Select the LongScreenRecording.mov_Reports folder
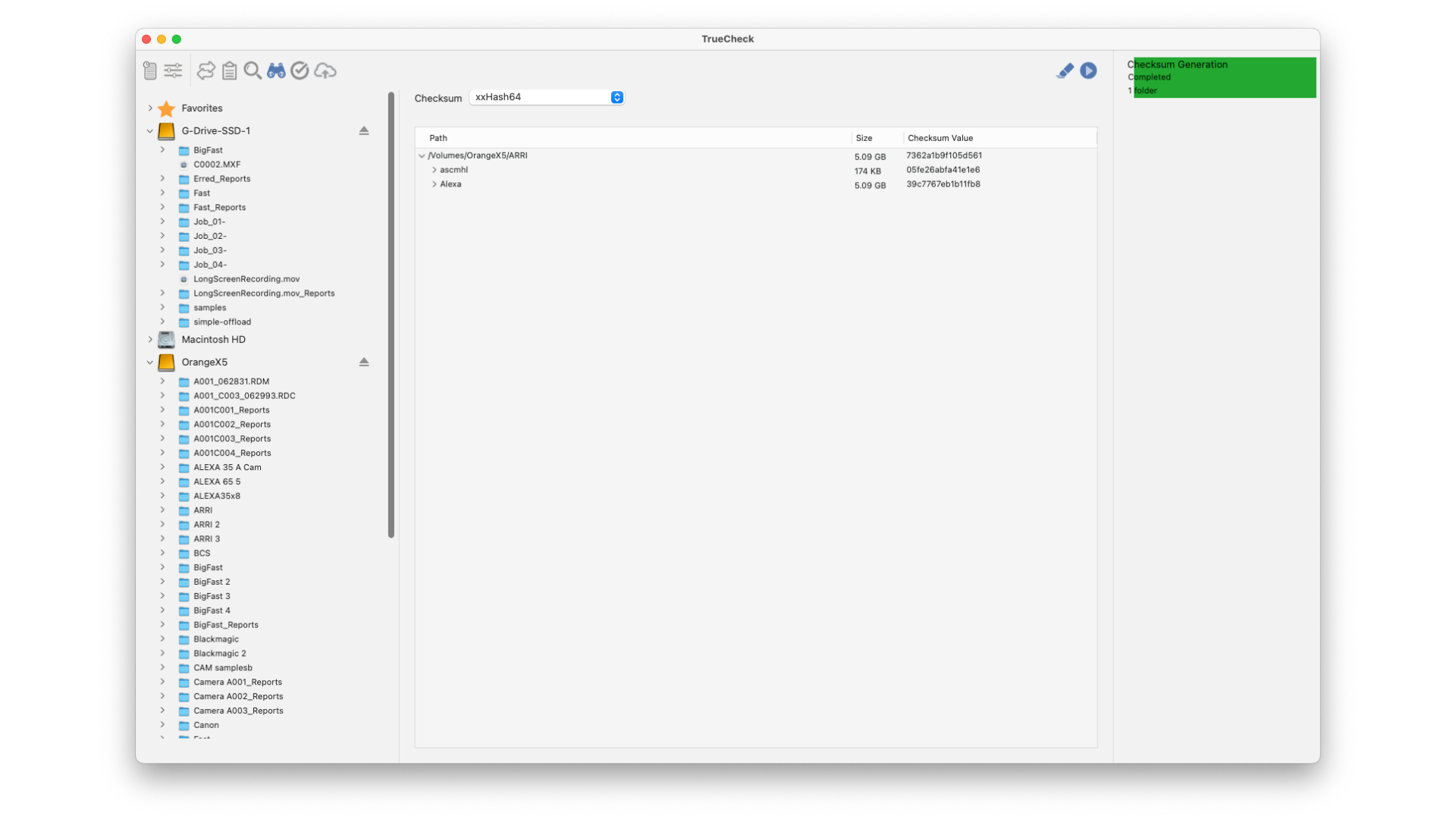The width and height of the screenshot is (1456, 819). pos(264,293)
